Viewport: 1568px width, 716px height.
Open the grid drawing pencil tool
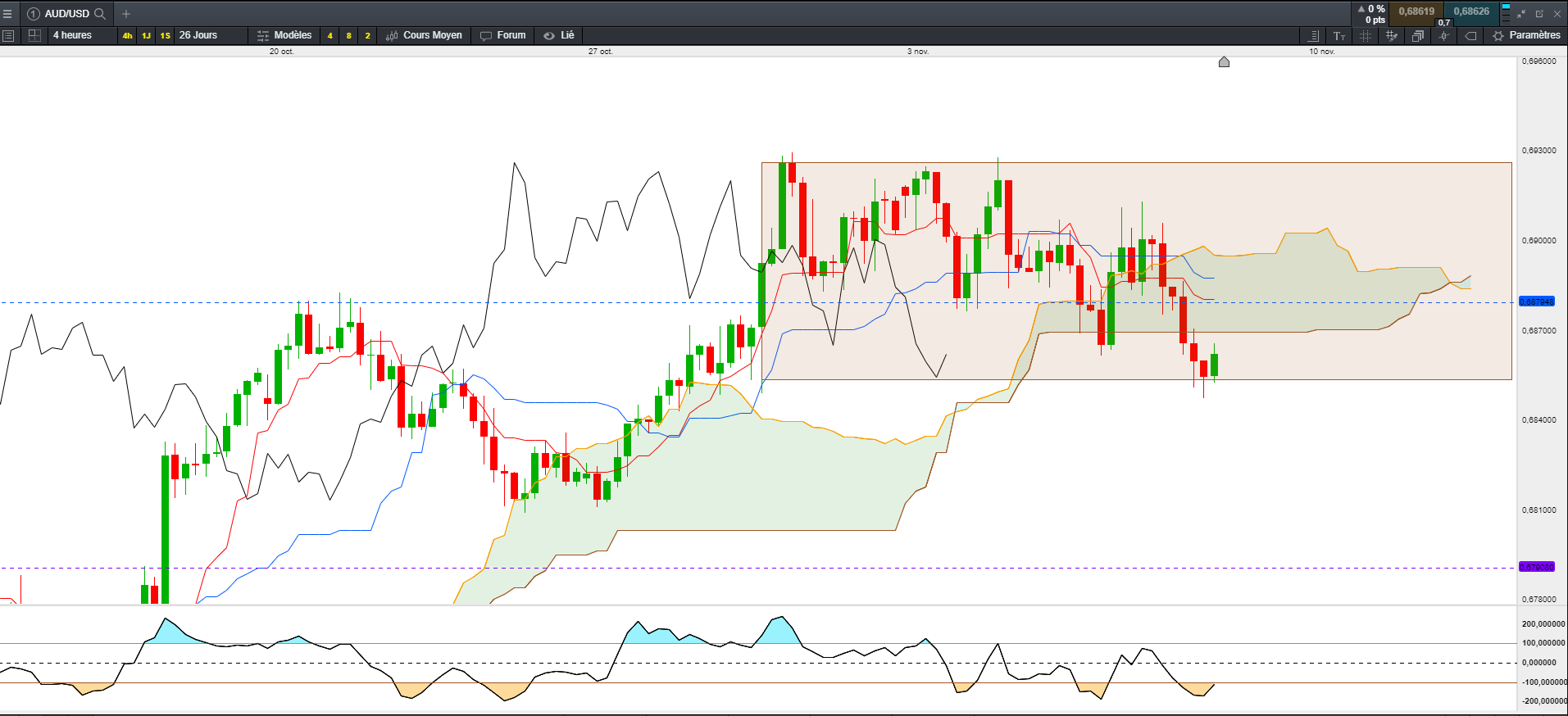coord(1392,36)
